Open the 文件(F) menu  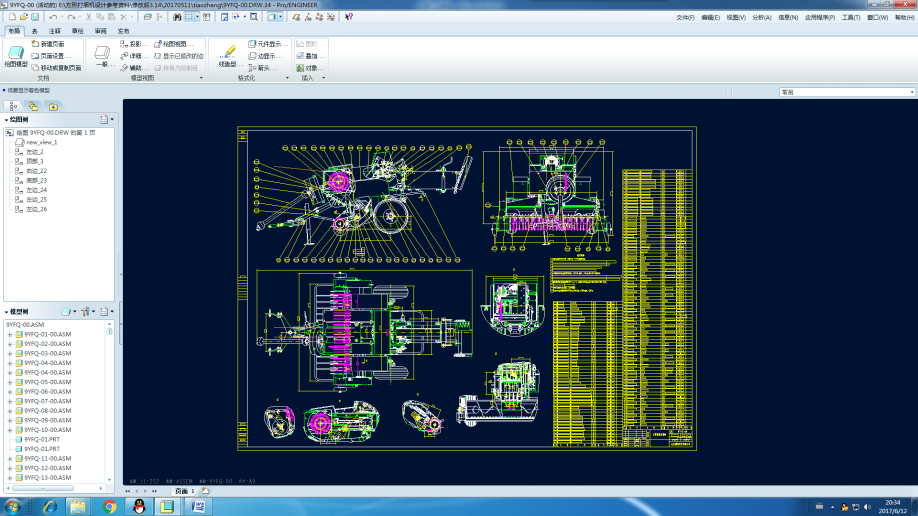pyautogui.click(x=685, y=18)
